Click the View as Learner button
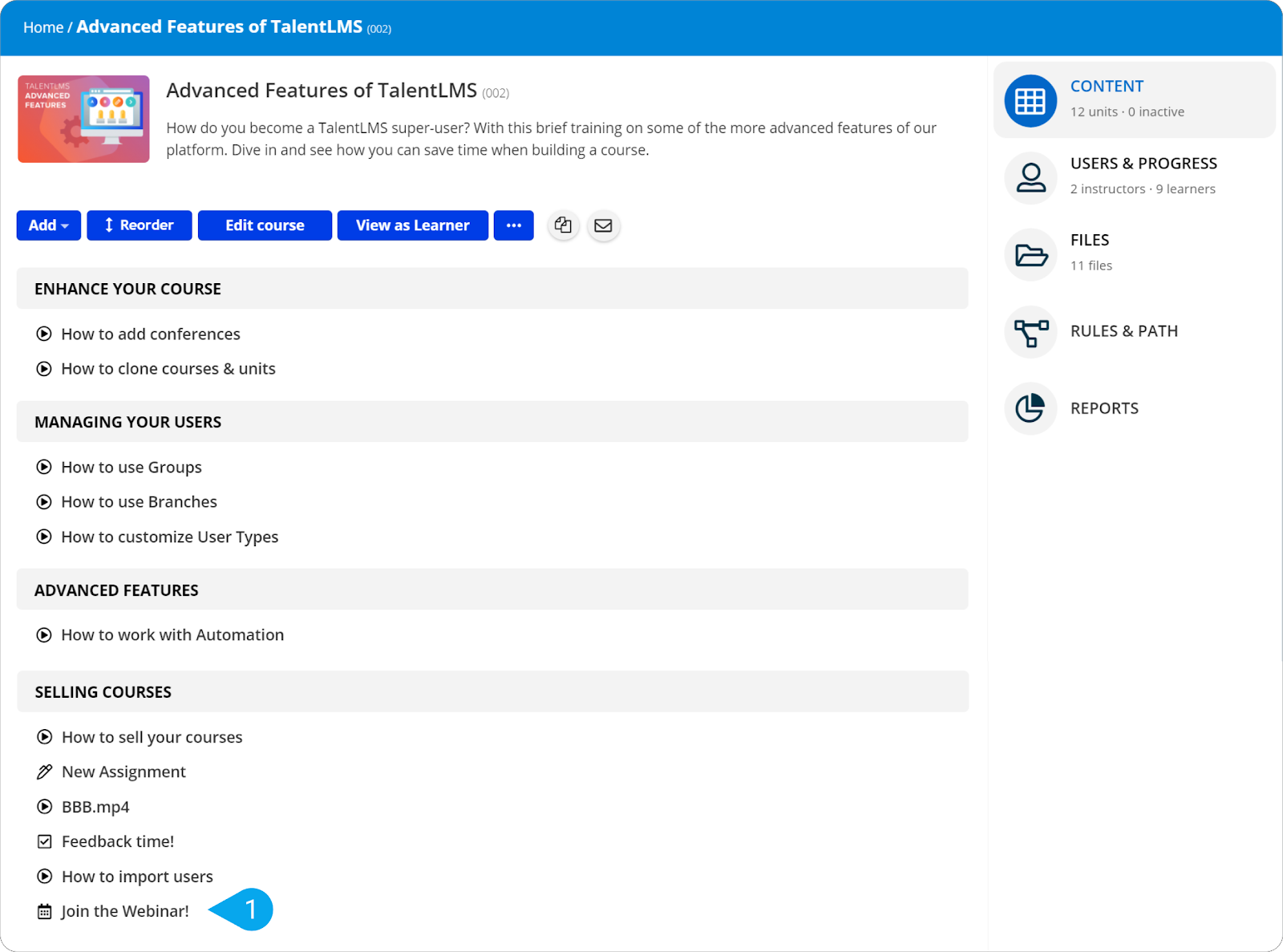 [413, 225]
